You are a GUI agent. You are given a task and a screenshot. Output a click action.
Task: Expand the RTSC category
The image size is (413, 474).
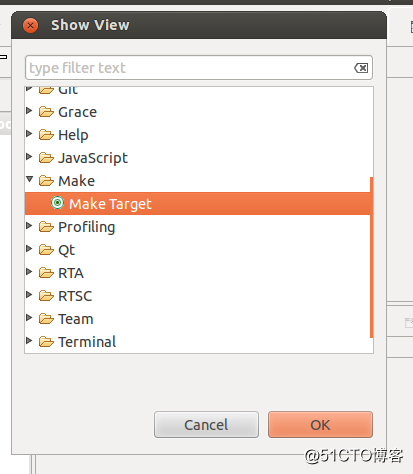(29, 294)
